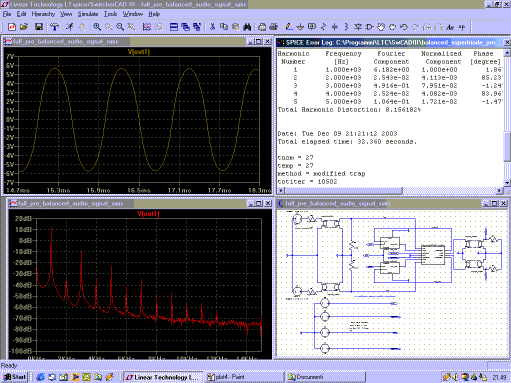Viewport: 511px width, 383px height.
Task: Open the Component gate icon
Action: point(369,27)
